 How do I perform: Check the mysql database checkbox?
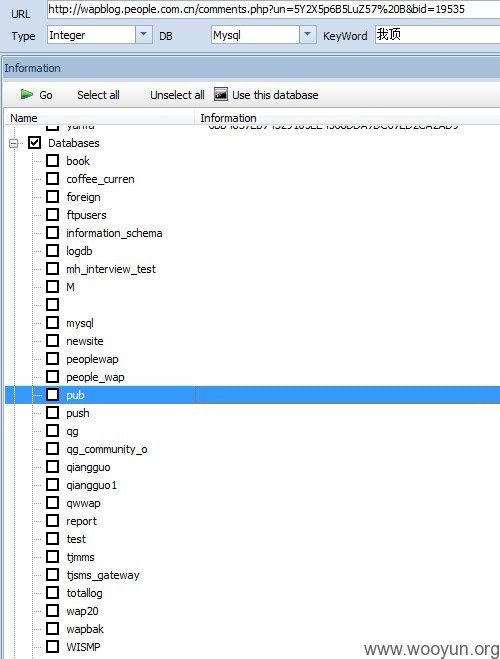click(53, 323)
